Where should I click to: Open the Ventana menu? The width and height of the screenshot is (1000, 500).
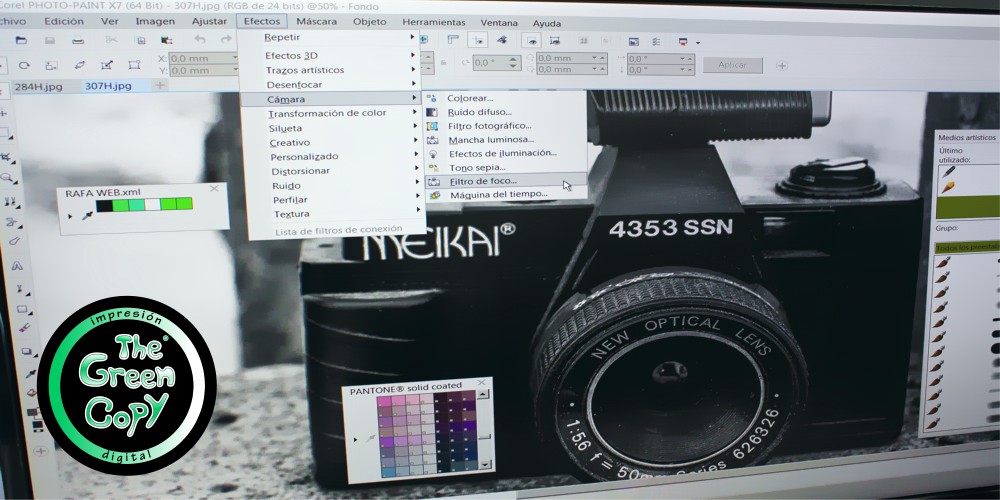(499, 22)
